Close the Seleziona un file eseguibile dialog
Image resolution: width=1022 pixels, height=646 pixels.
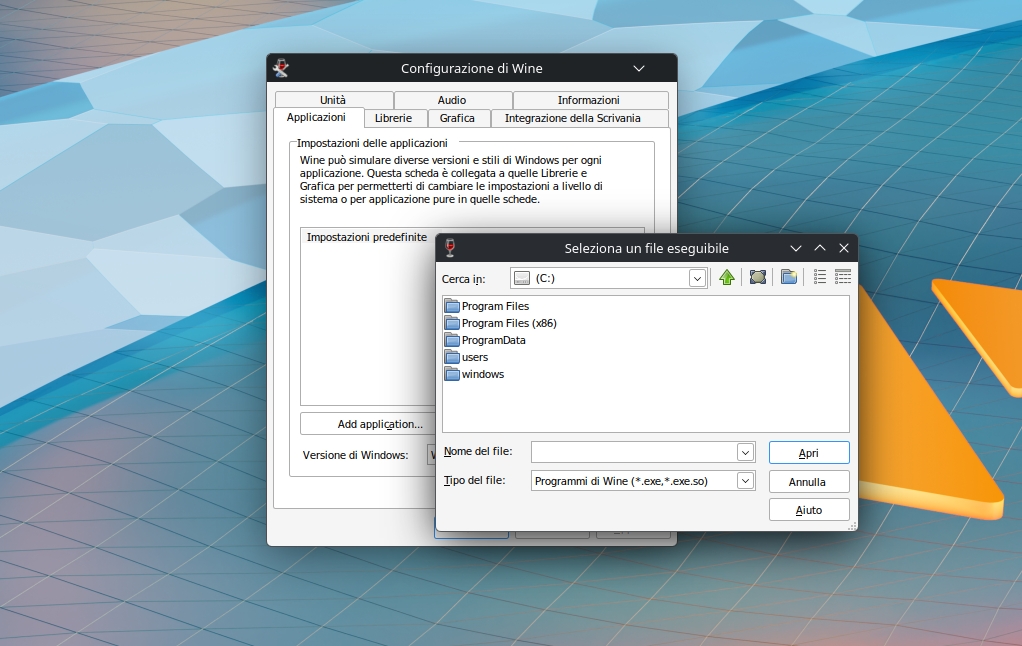click(843, 248)
